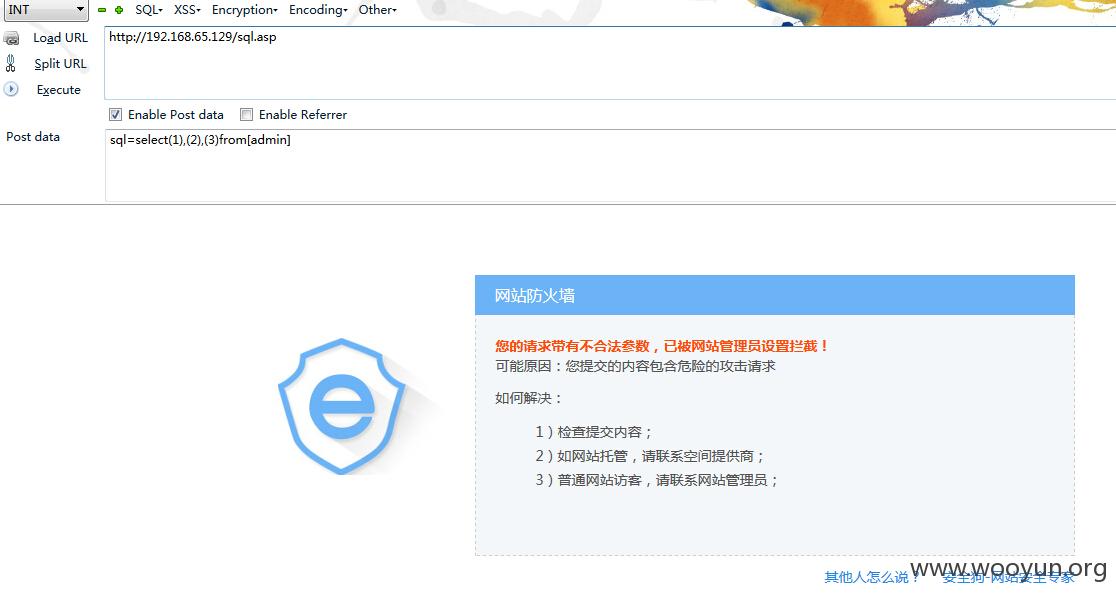Screen dimensions: 1116x597
Task: Click the Split URL label
Action: click(60, 64)
